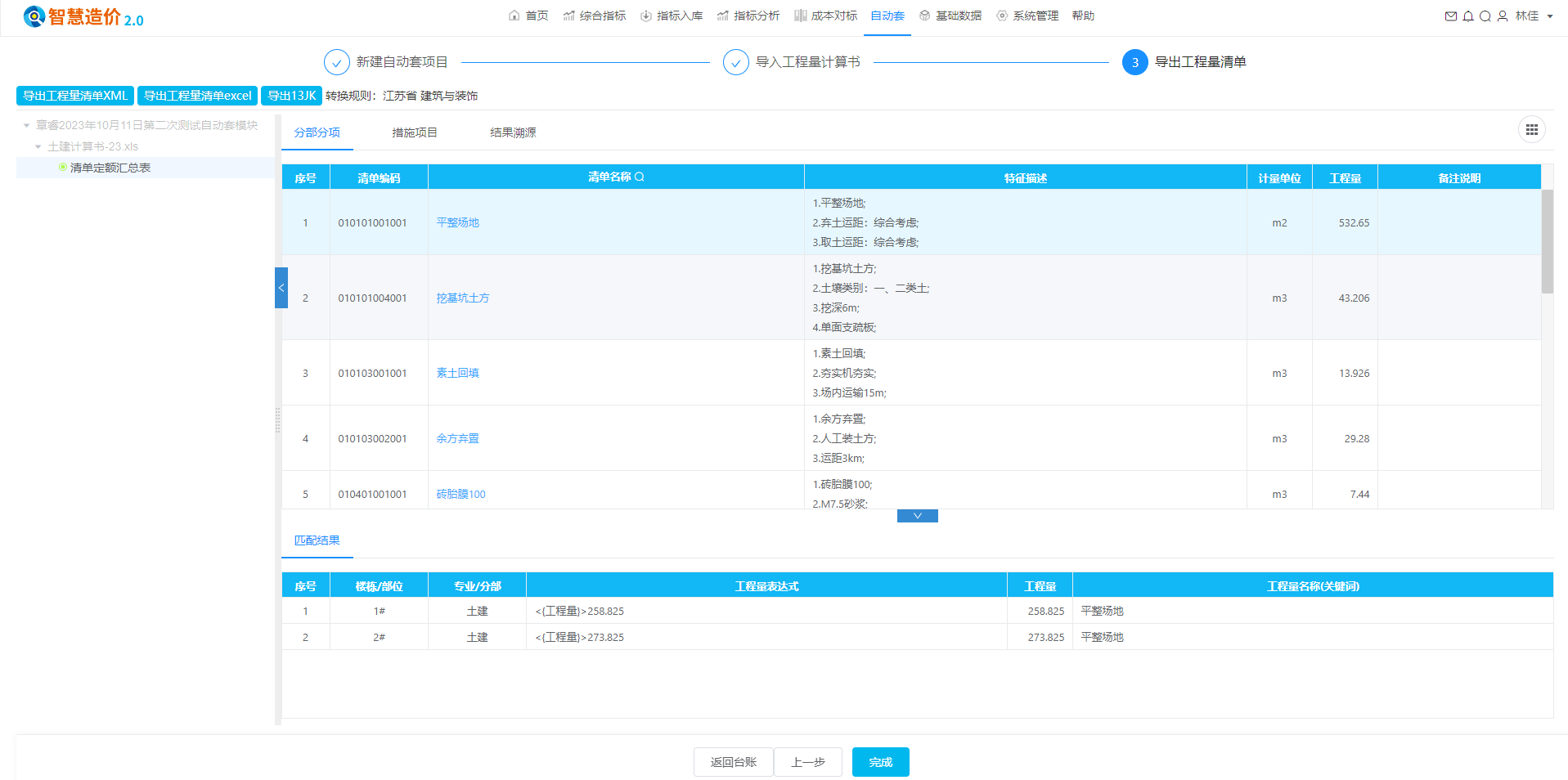
Task: Click the panel splitter drag handle dots
Action: (278, 420)
